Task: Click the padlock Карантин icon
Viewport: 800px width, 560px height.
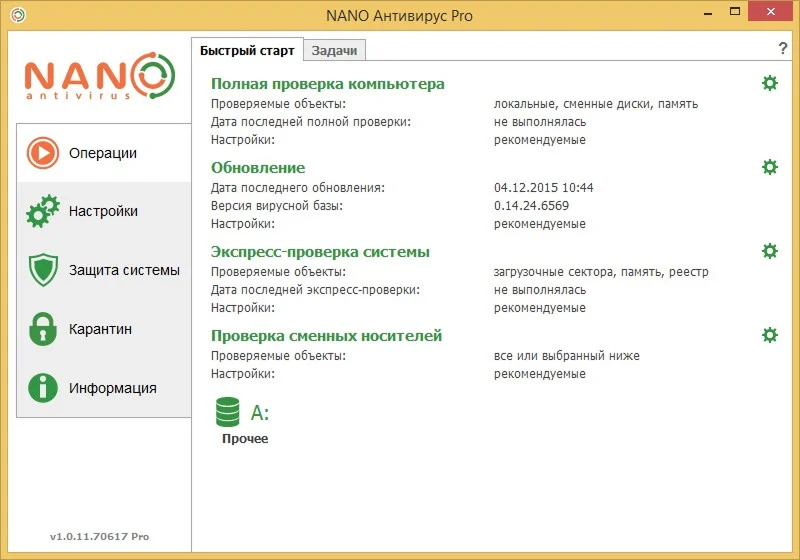Action: point(43,329)
